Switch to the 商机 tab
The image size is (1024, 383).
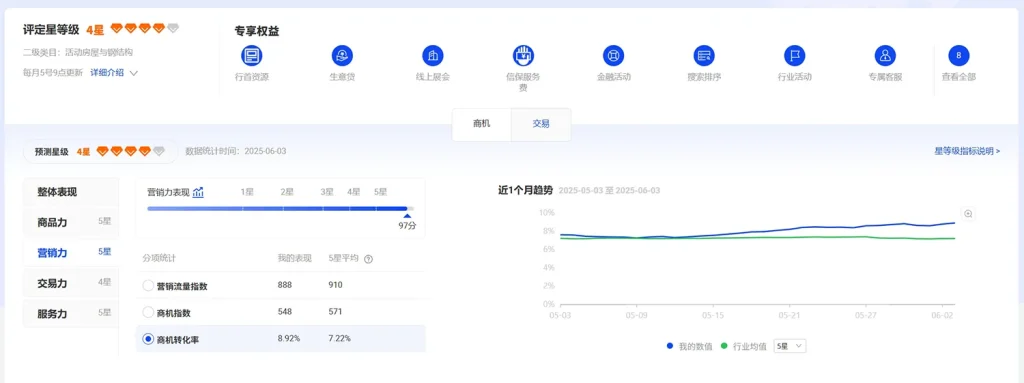(x=481, y=124)
